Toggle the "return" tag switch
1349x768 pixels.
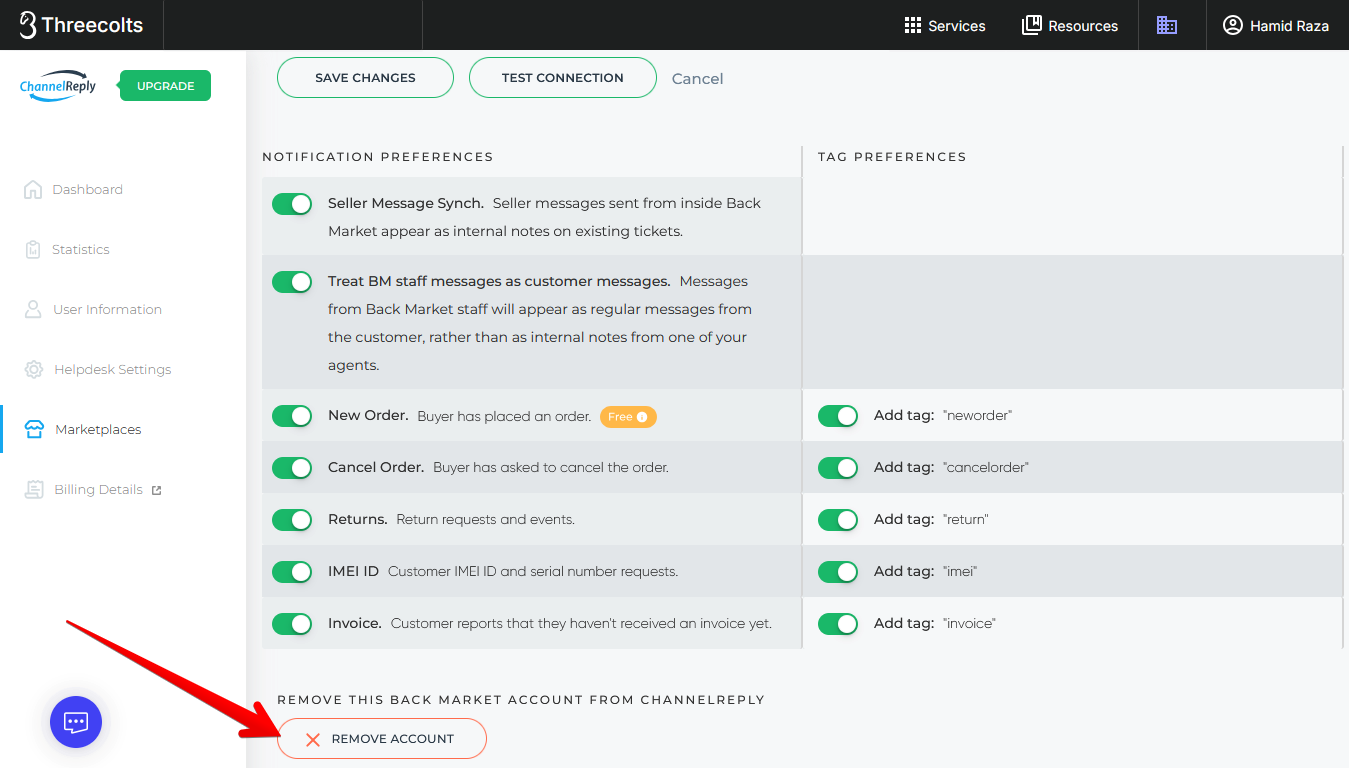pyautogui.click(x=838, y=520)
